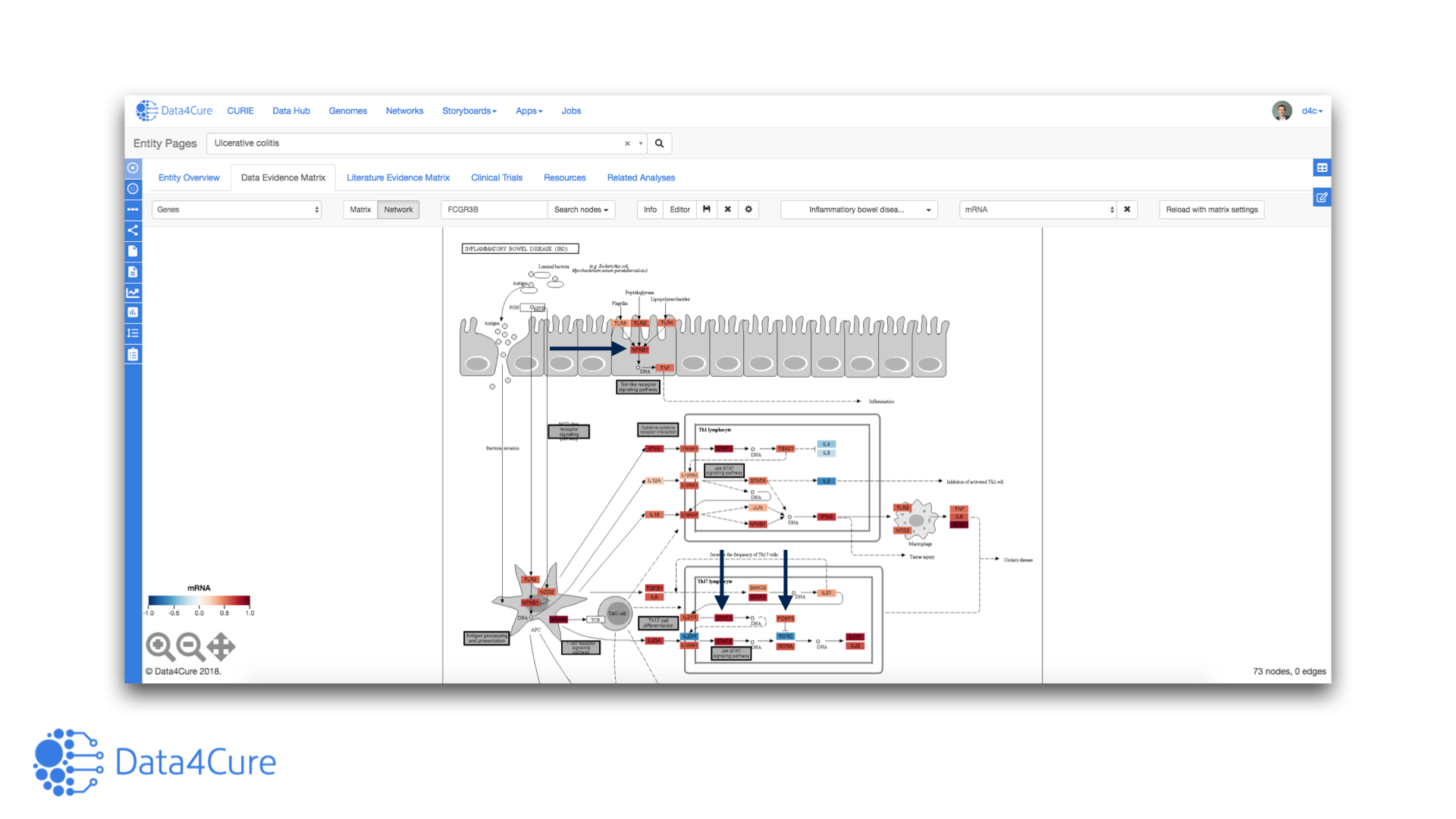This screenshot has width=1456, height=819.
Task: Zoom out of the pathway diagram
Action: click(x=190, y=646)
